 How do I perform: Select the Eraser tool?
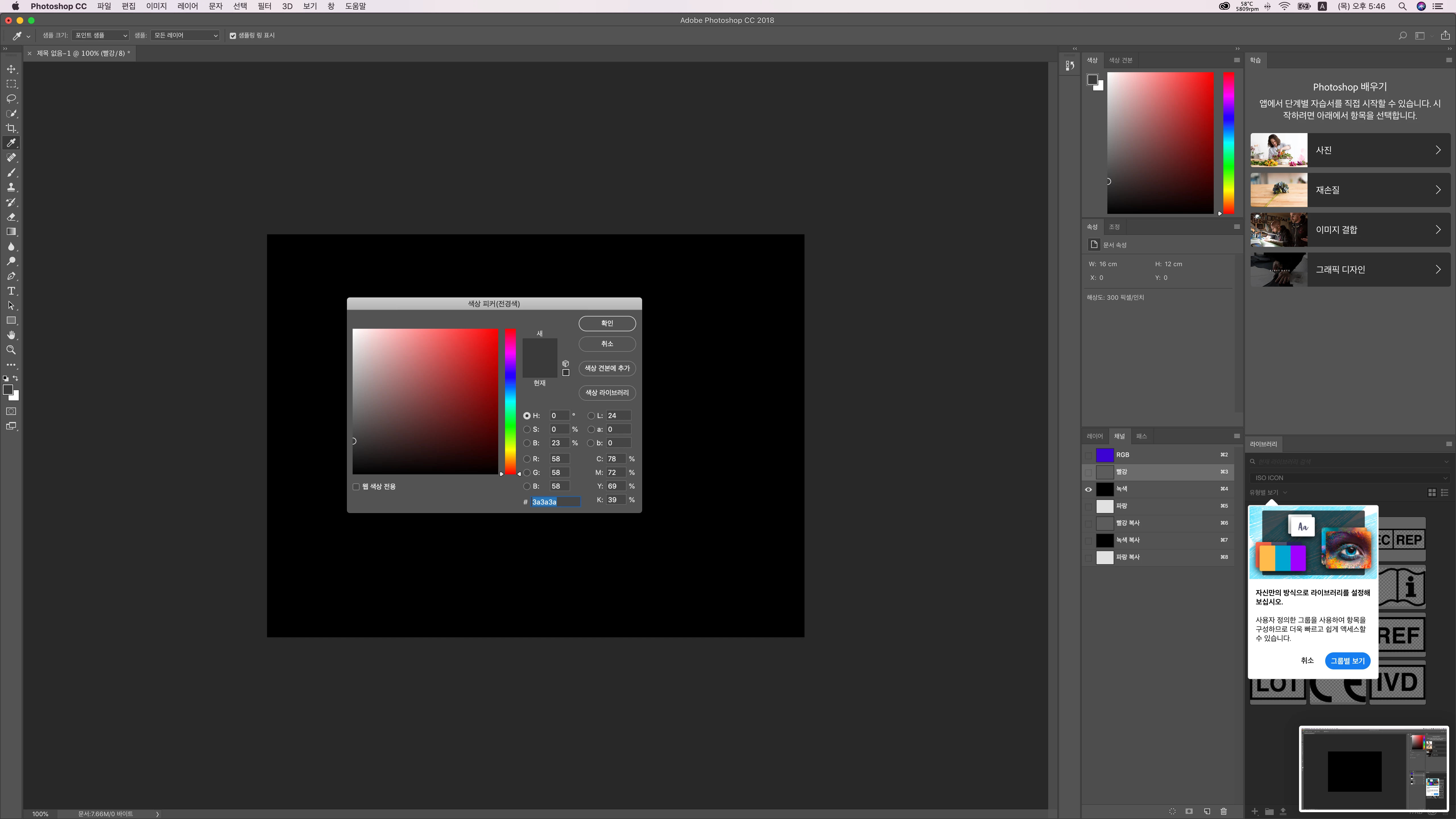coord(11,217)
